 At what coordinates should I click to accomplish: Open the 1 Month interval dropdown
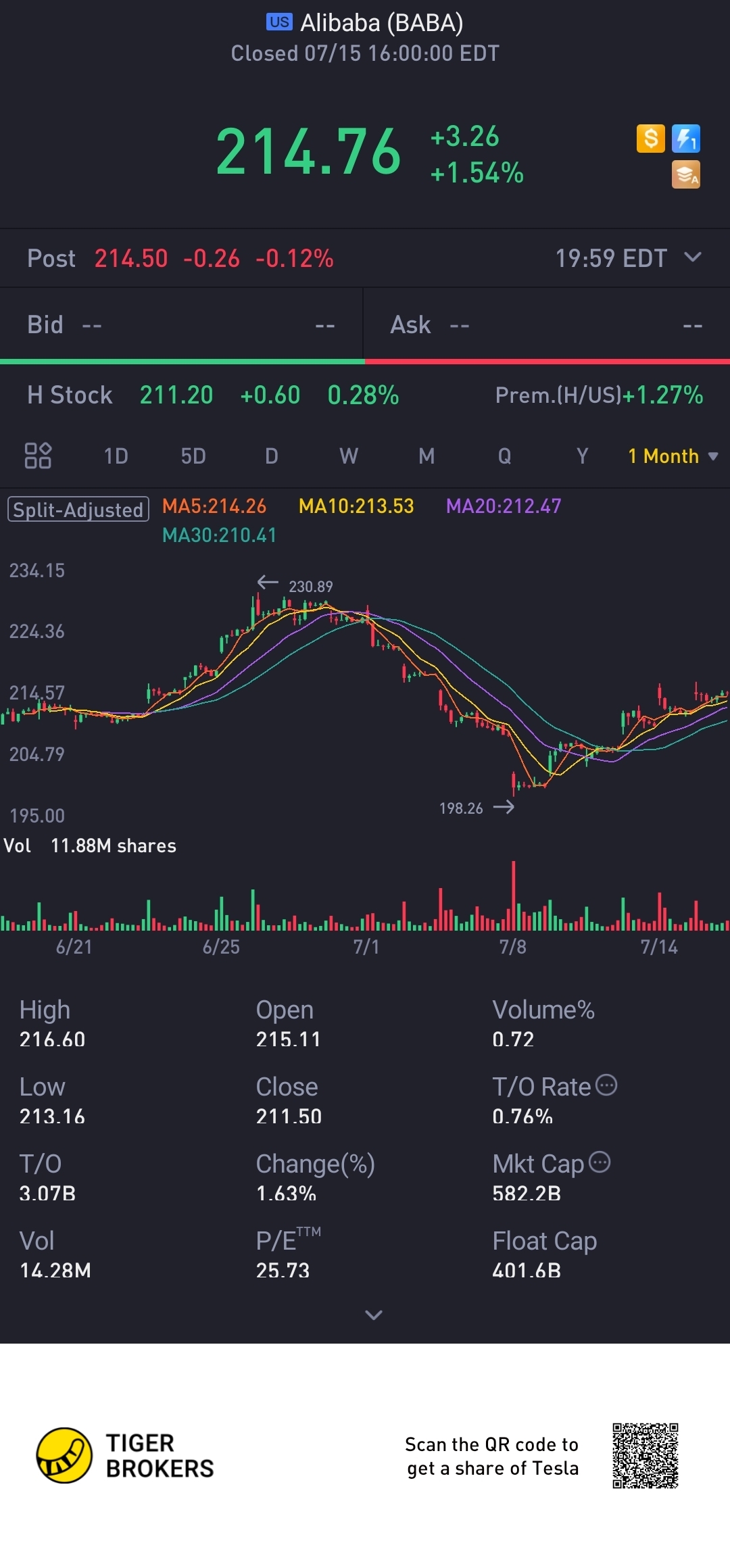(x=673, y=456)
